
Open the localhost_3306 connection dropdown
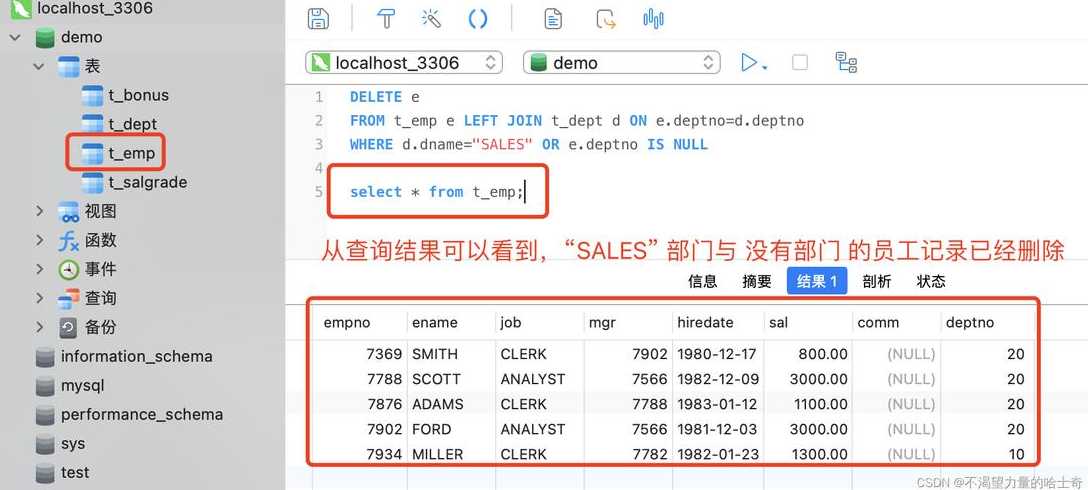(404, 62)
